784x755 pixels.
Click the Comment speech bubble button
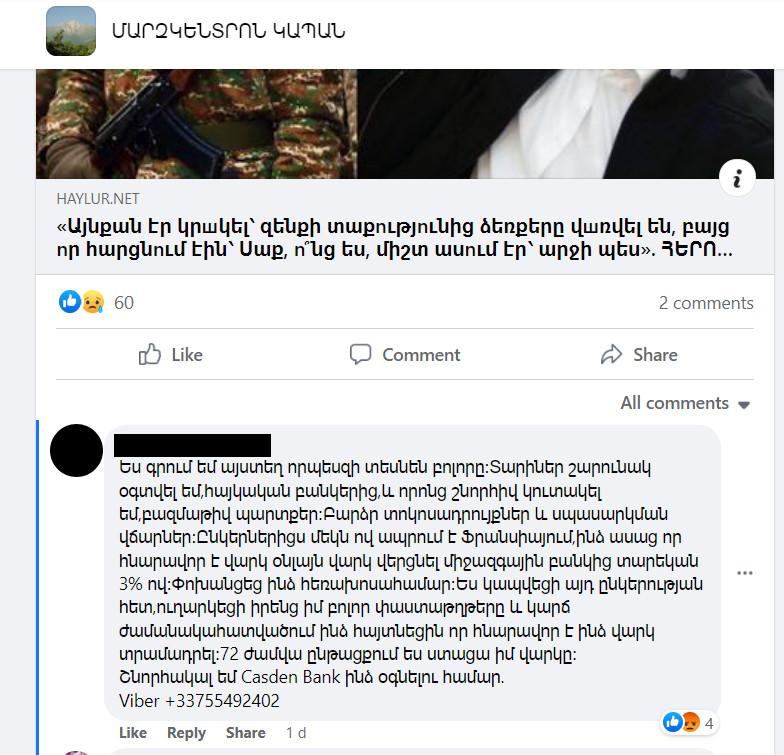(x=404, y=354)
